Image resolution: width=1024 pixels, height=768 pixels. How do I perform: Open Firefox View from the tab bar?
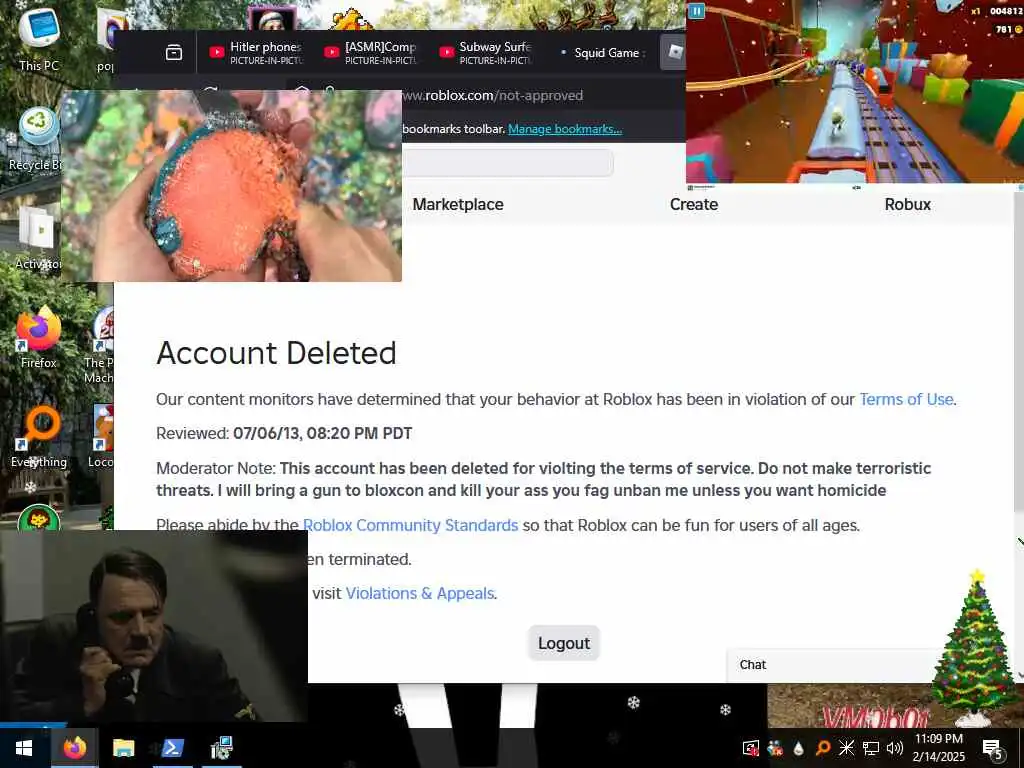click(174, 52)
